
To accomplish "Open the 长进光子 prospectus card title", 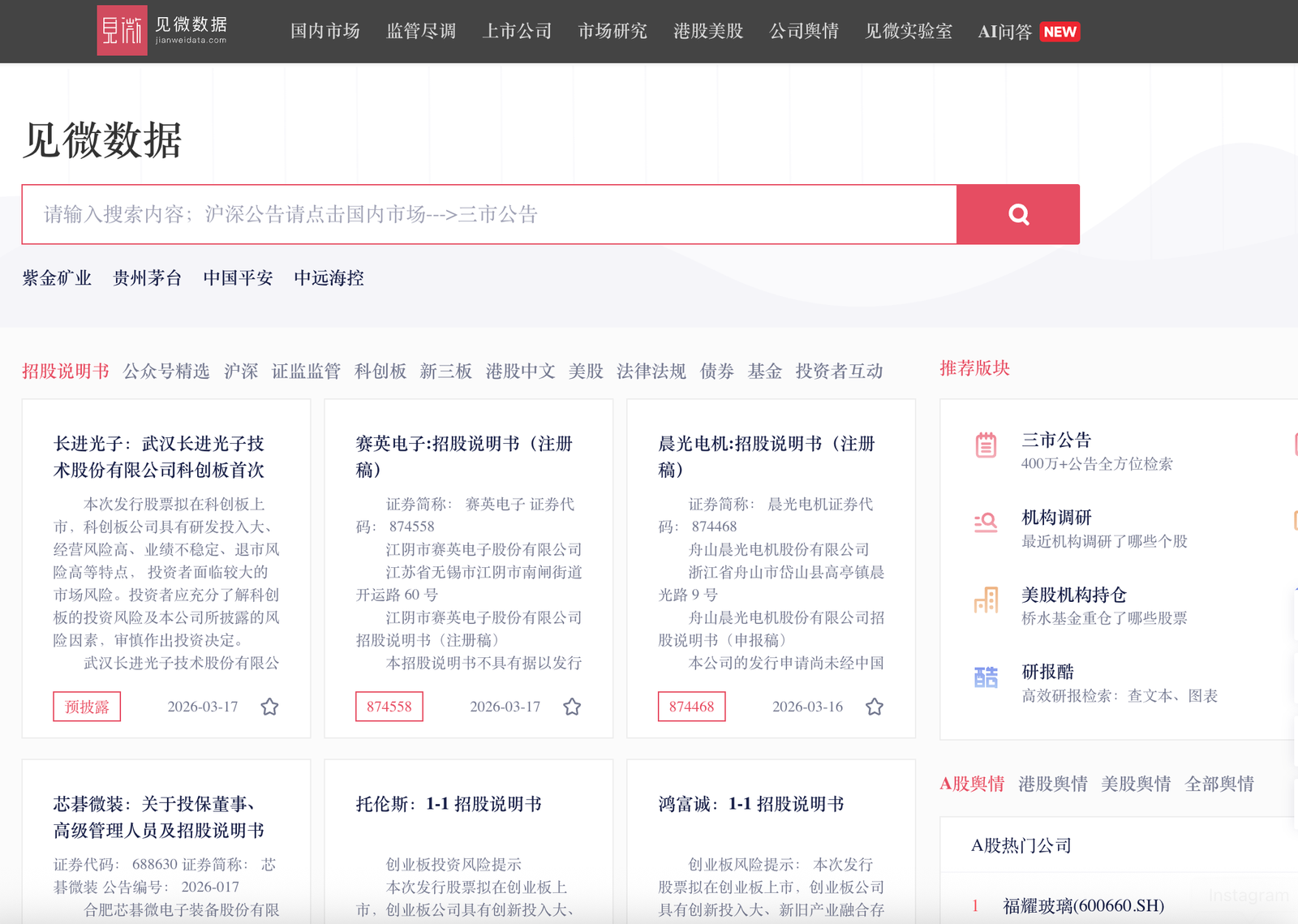I will pos(159,457).
